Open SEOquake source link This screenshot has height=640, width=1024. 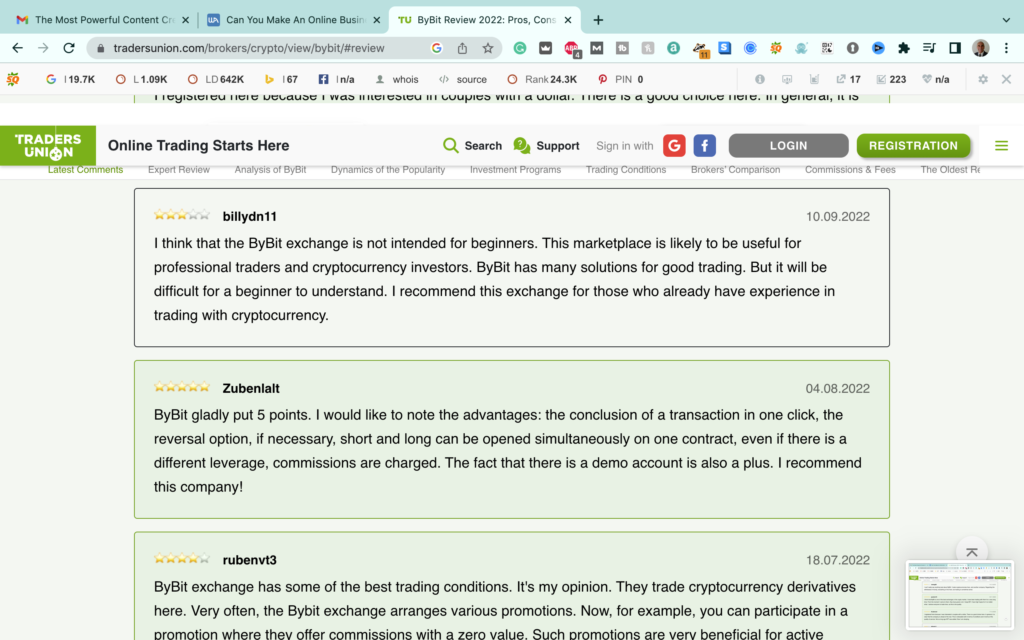click(x=463, y=79)
